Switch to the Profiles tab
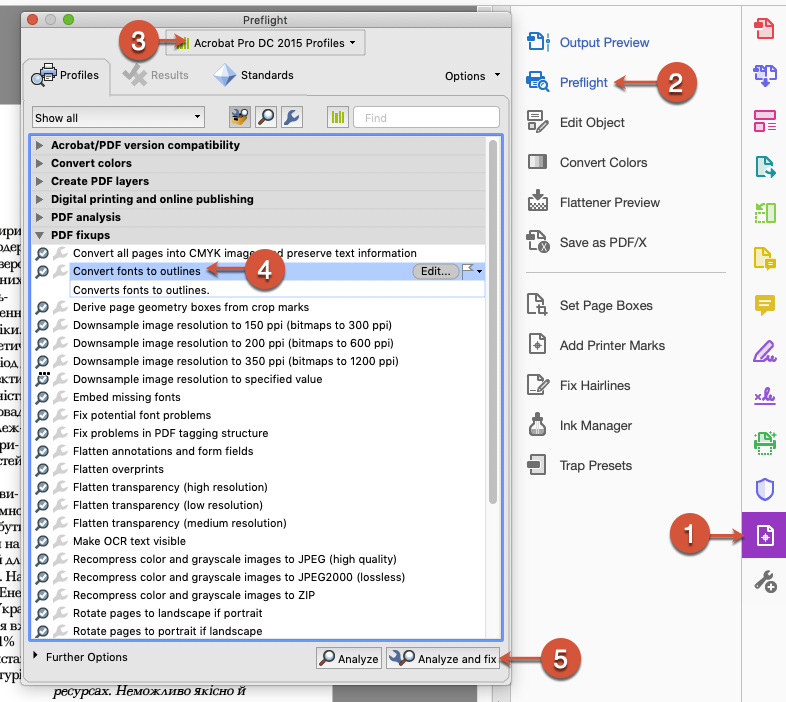 tap(66, 75)
